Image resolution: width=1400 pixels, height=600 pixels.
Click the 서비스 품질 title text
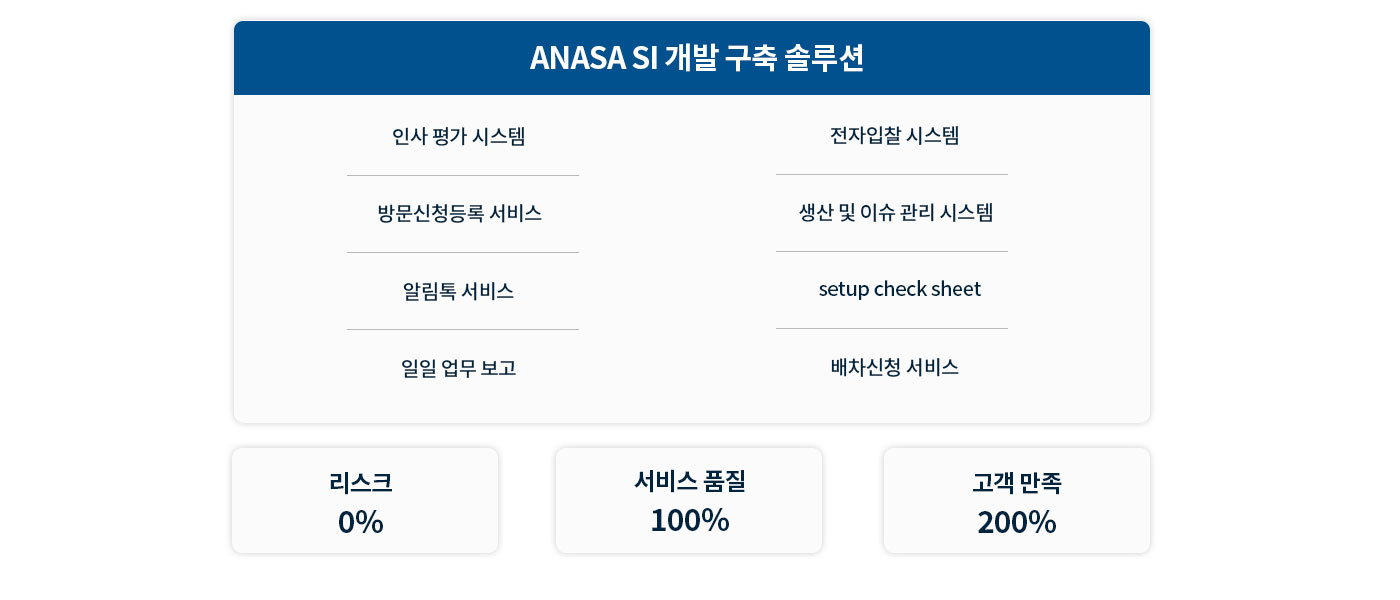point(690,481)
